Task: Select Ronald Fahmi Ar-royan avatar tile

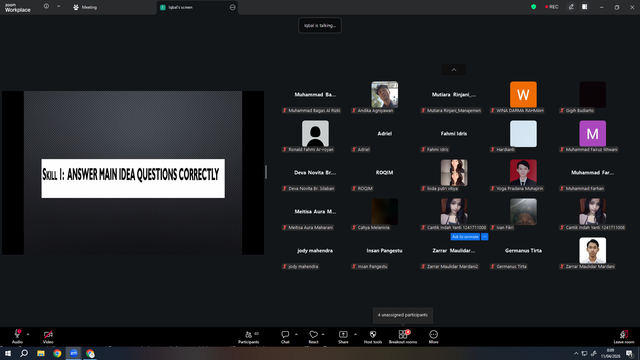Action: pos(315,133)
